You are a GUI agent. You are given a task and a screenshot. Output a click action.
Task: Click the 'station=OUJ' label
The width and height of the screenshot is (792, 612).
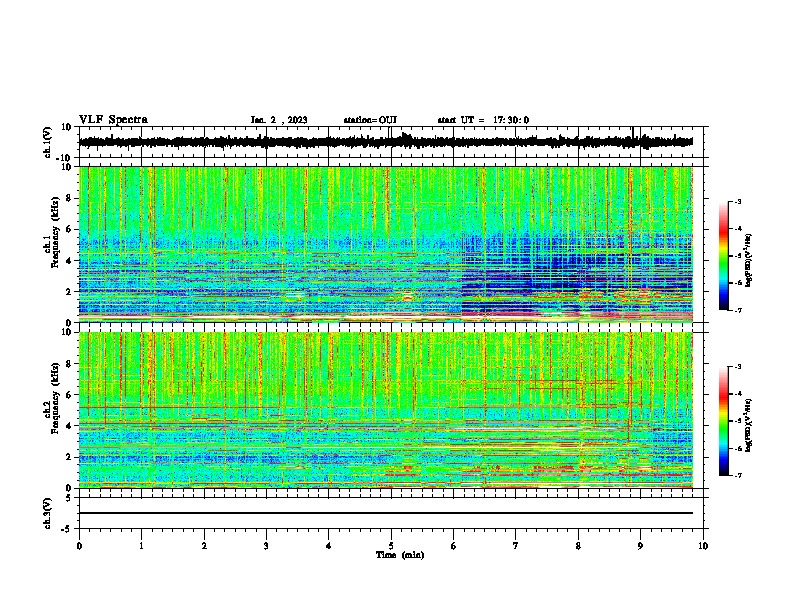pyautogui.click(x=370, y=120)
